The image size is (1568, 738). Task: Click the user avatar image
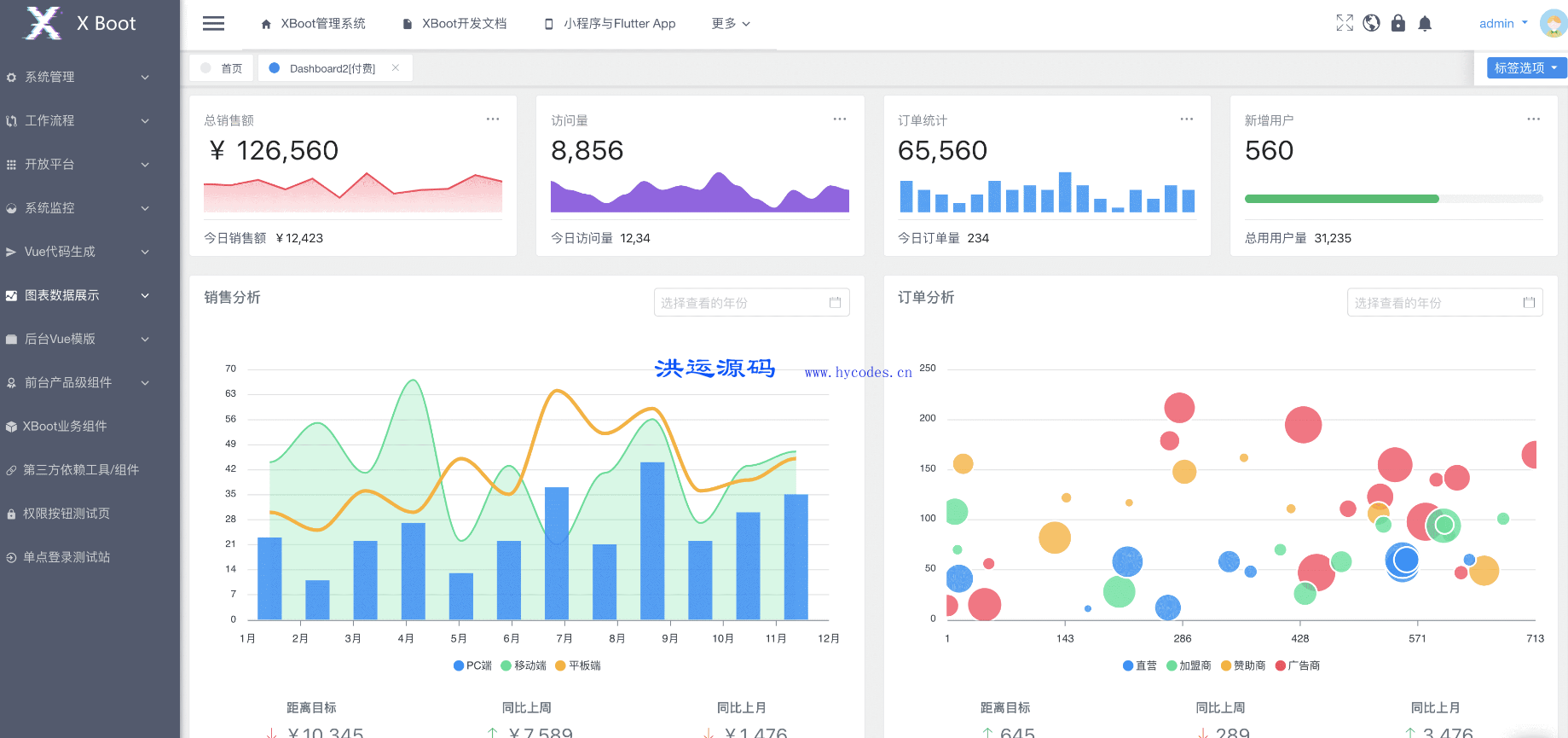(1553, 23)
